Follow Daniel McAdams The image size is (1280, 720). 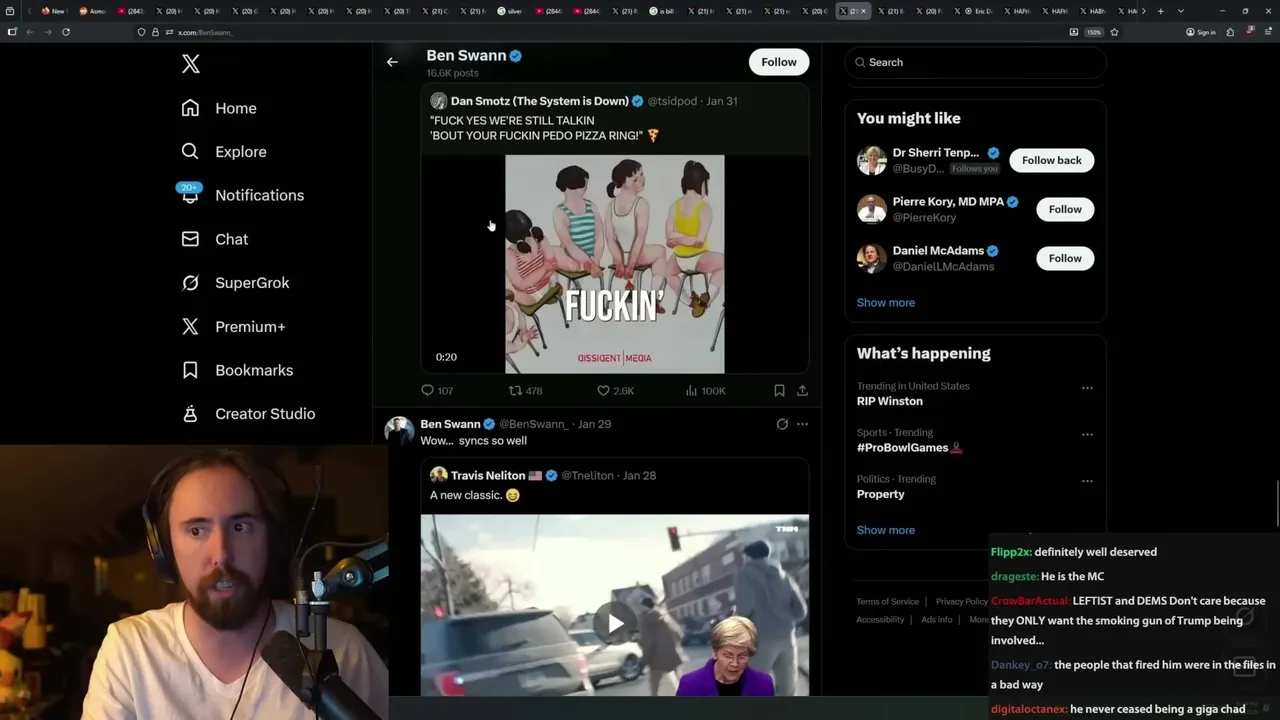point(1065,258)
